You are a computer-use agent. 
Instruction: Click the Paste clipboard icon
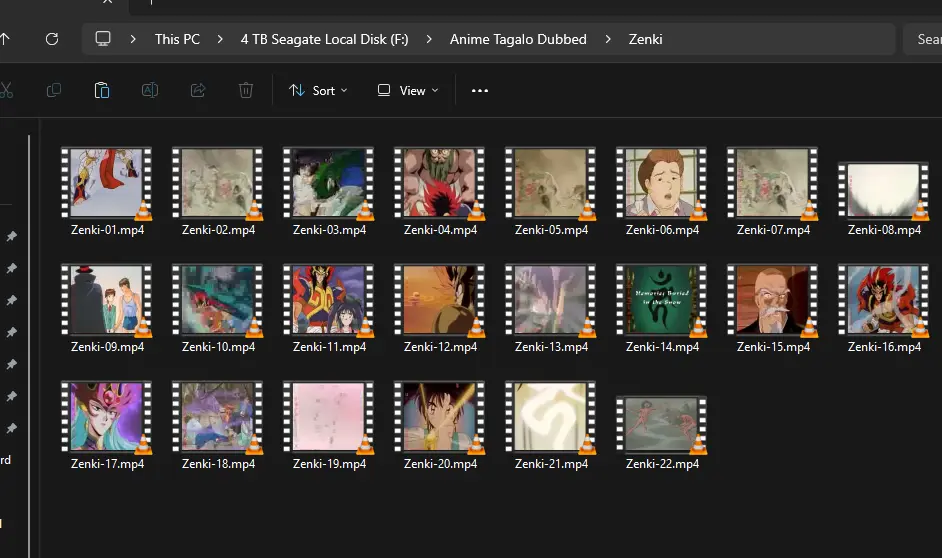point(102,90)
